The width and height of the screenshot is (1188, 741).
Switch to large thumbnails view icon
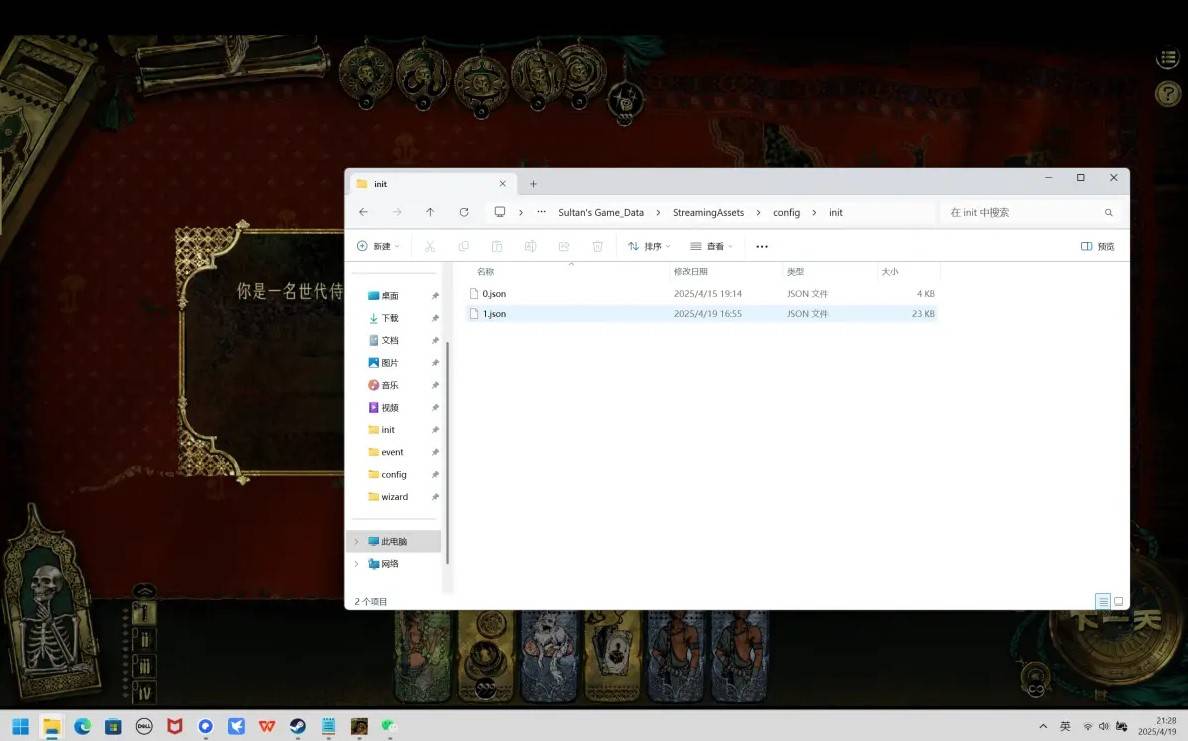(1119, 601)
